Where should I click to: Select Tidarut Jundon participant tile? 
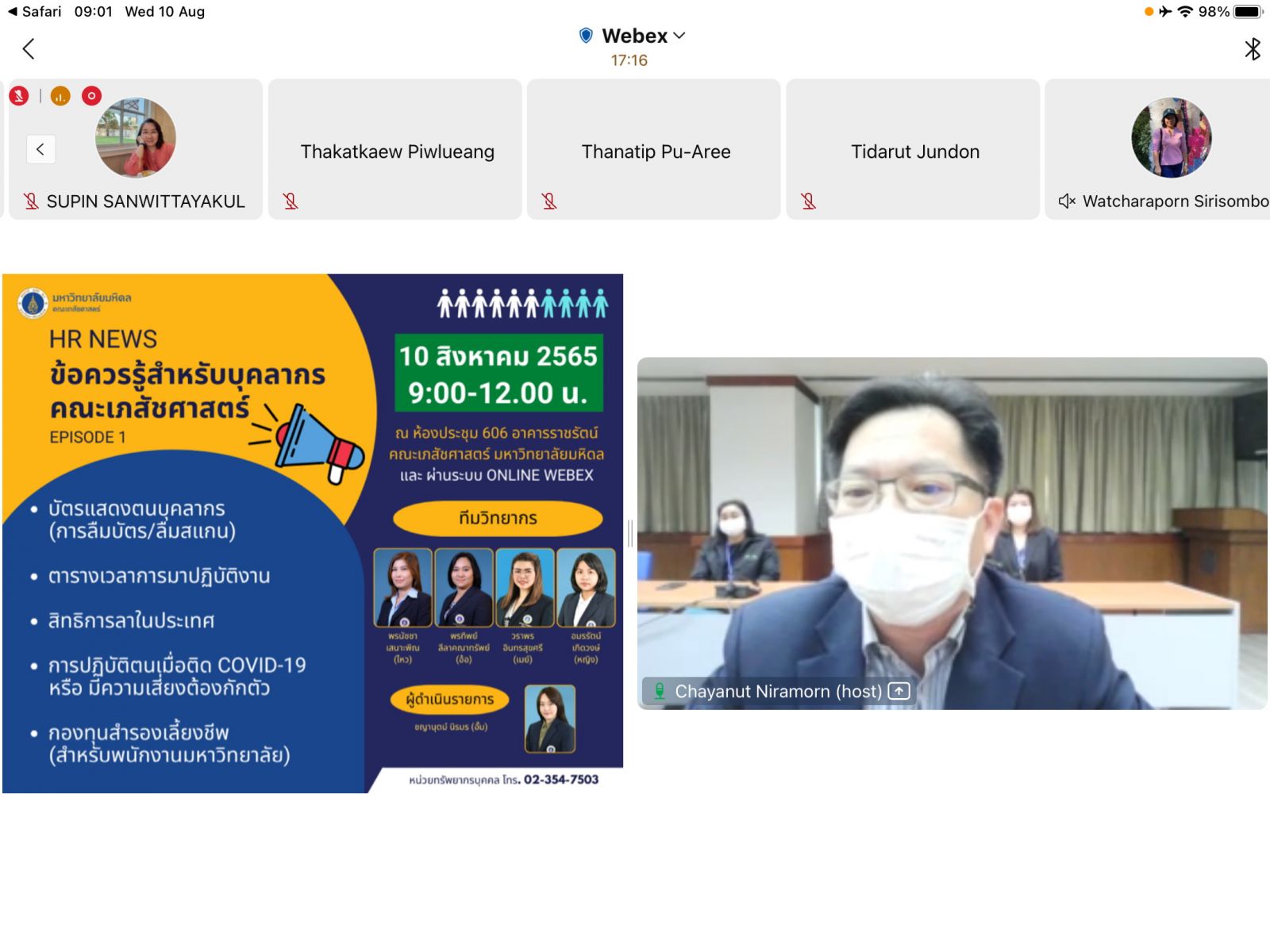[913, 149]
